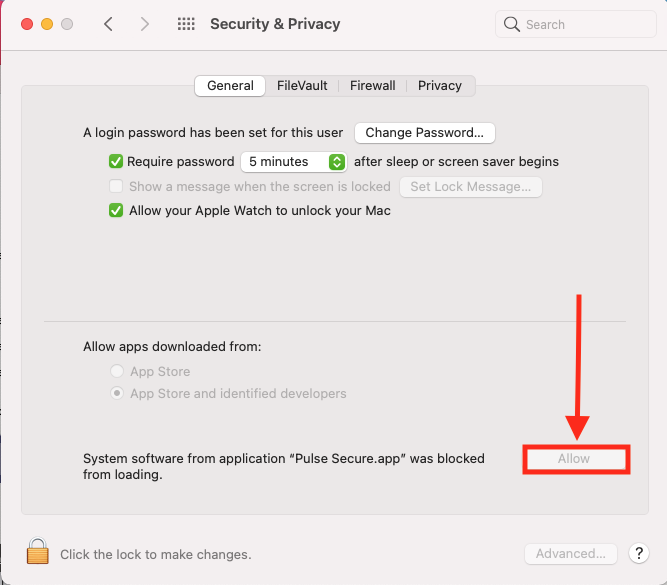Show all preferences grid icon
Viewport: 667px width, 585px height.
186,24
